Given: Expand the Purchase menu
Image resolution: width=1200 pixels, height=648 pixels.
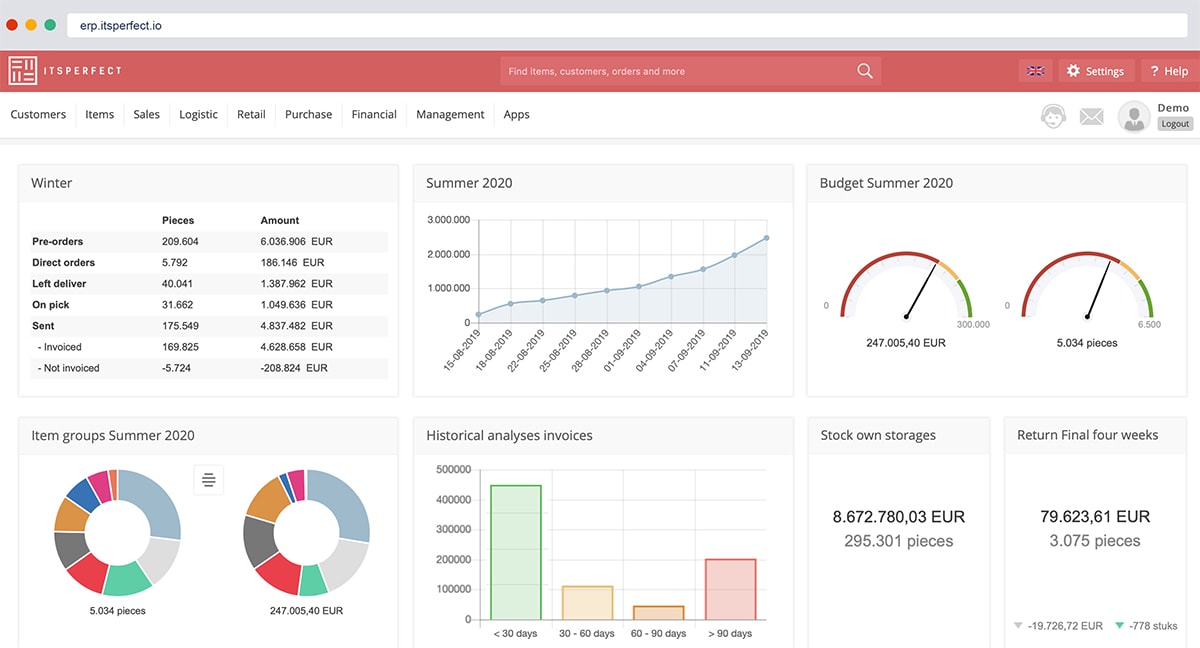Looking at the screenshot, I should point(308,115).
